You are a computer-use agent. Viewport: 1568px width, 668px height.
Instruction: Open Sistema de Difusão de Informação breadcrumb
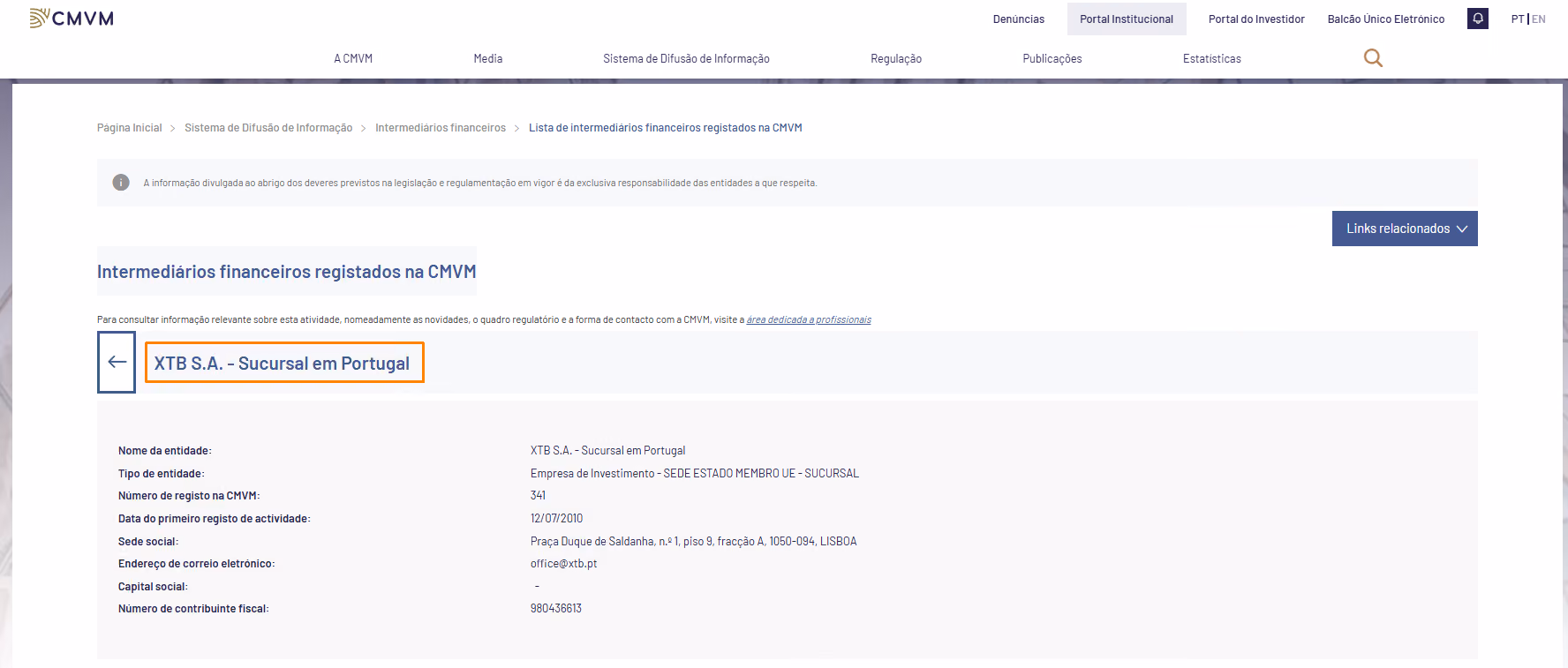(268, 128)
